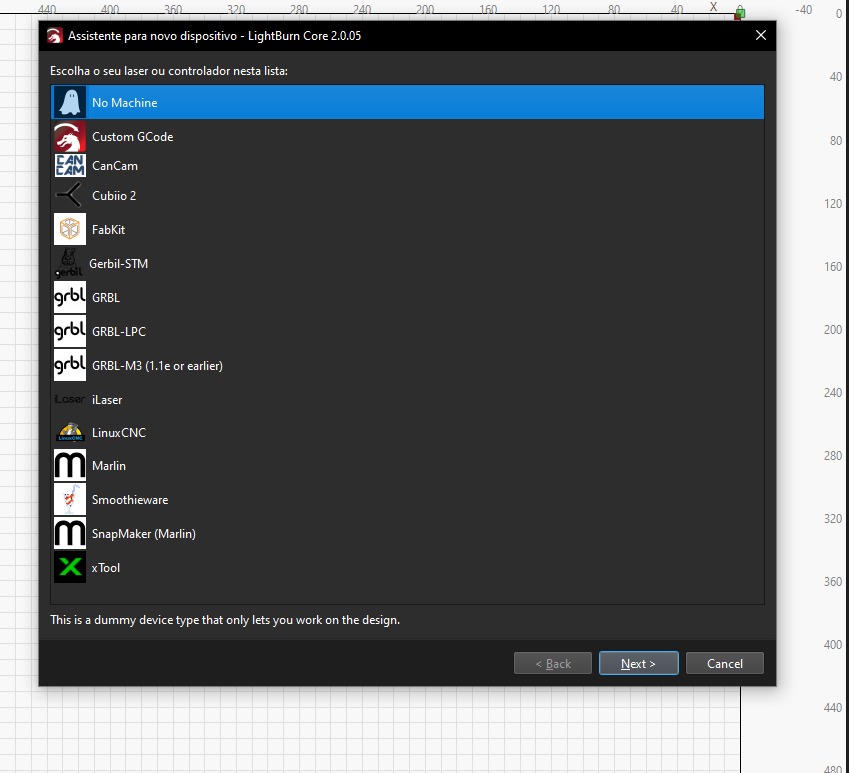Choose SnapMaker (Marlin) from the list

(x=143, y=534)
